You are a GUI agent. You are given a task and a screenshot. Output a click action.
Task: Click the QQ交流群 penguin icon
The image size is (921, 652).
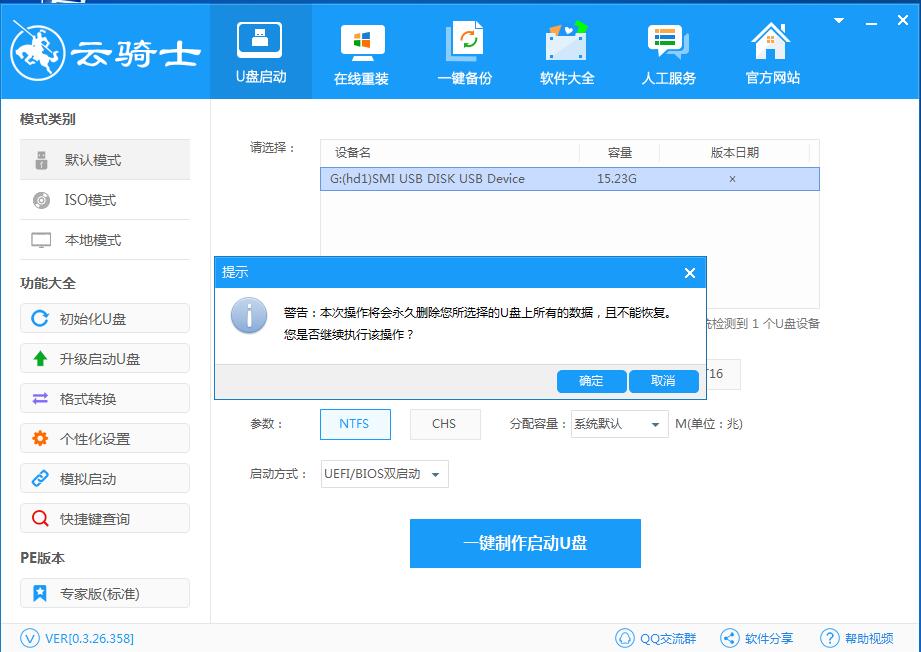624,638
